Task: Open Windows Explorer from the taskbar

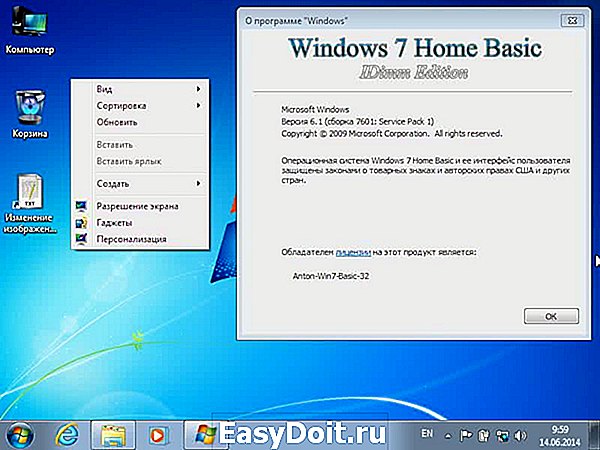Action: (113, 435)
